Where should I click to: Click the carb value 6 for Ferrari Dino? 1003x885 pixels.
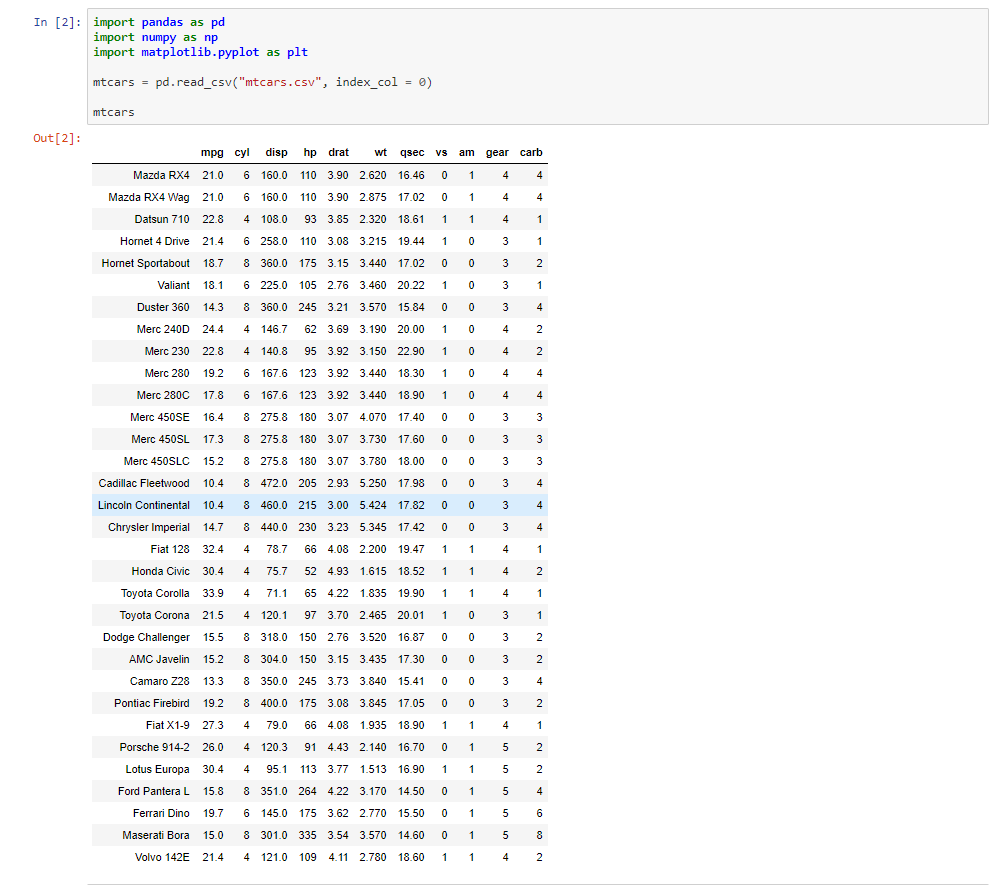pyautogui.click(x=539, y=813)
